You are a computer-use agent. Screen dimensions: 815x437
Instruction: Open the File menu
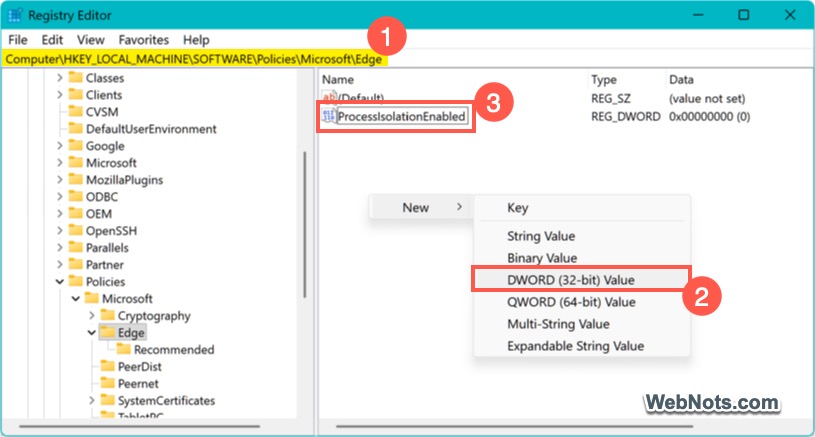pos(18,40)
